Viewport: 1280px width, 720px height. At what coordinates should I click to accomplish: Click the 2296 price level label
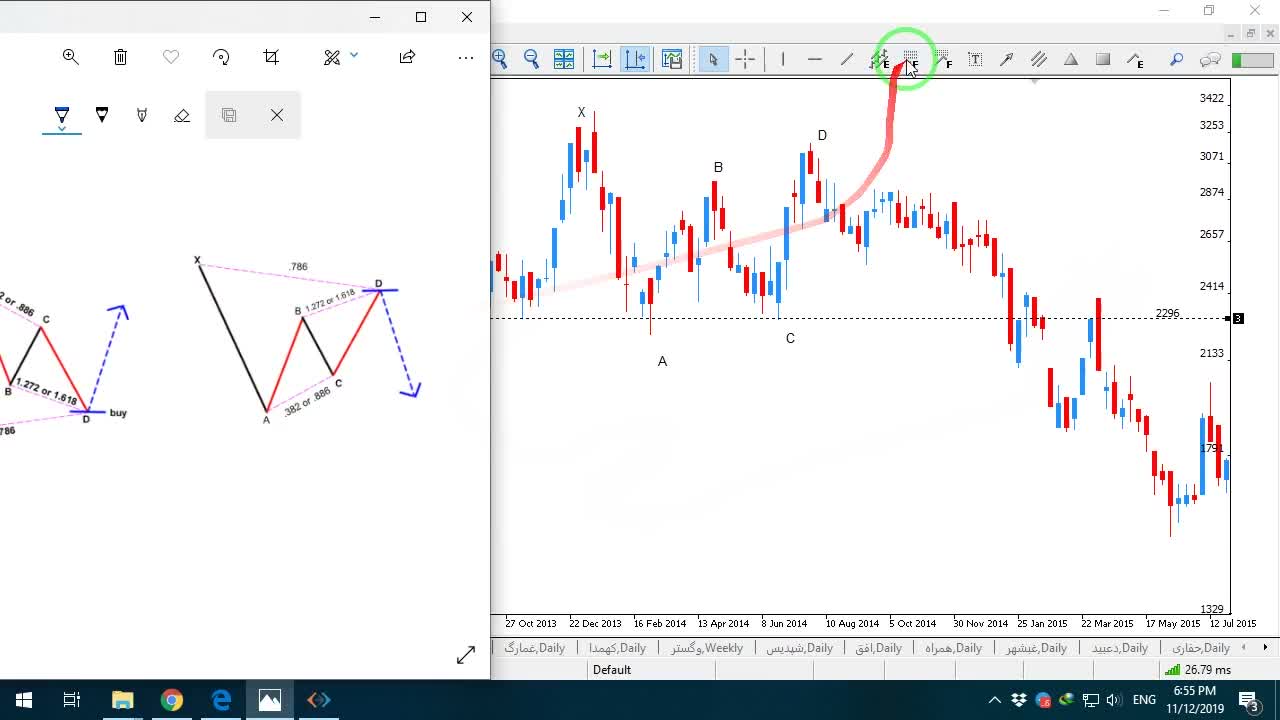point(1167,313)
